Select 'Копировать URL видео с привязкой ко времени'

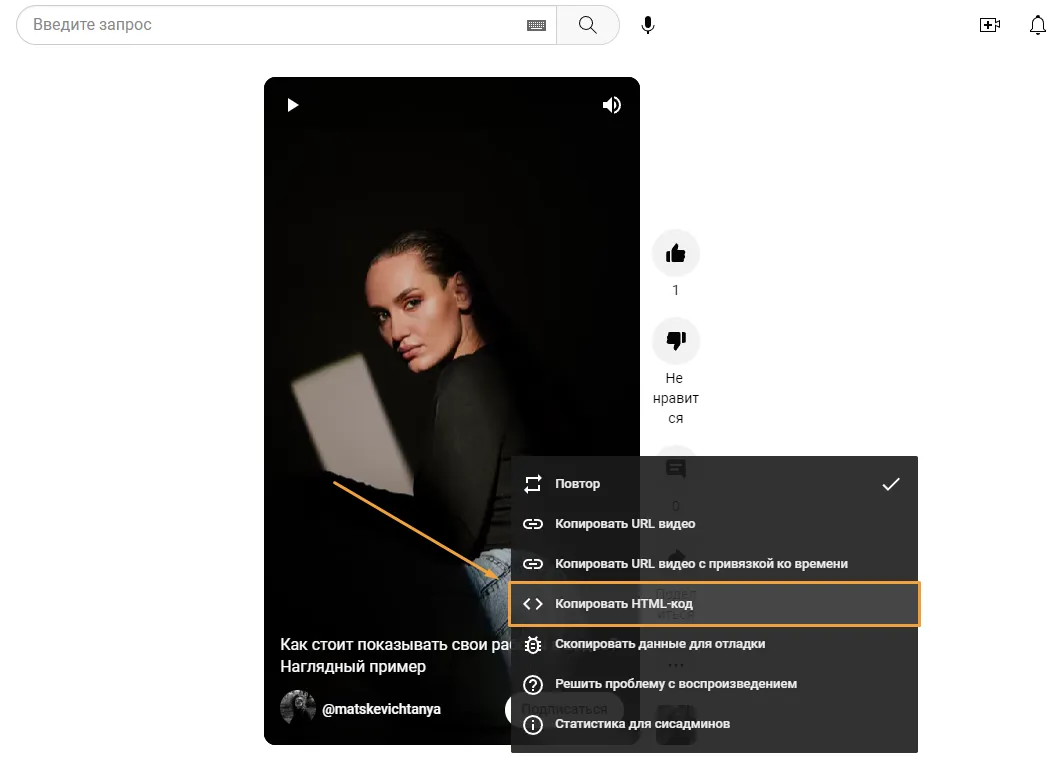click(714, 563)
